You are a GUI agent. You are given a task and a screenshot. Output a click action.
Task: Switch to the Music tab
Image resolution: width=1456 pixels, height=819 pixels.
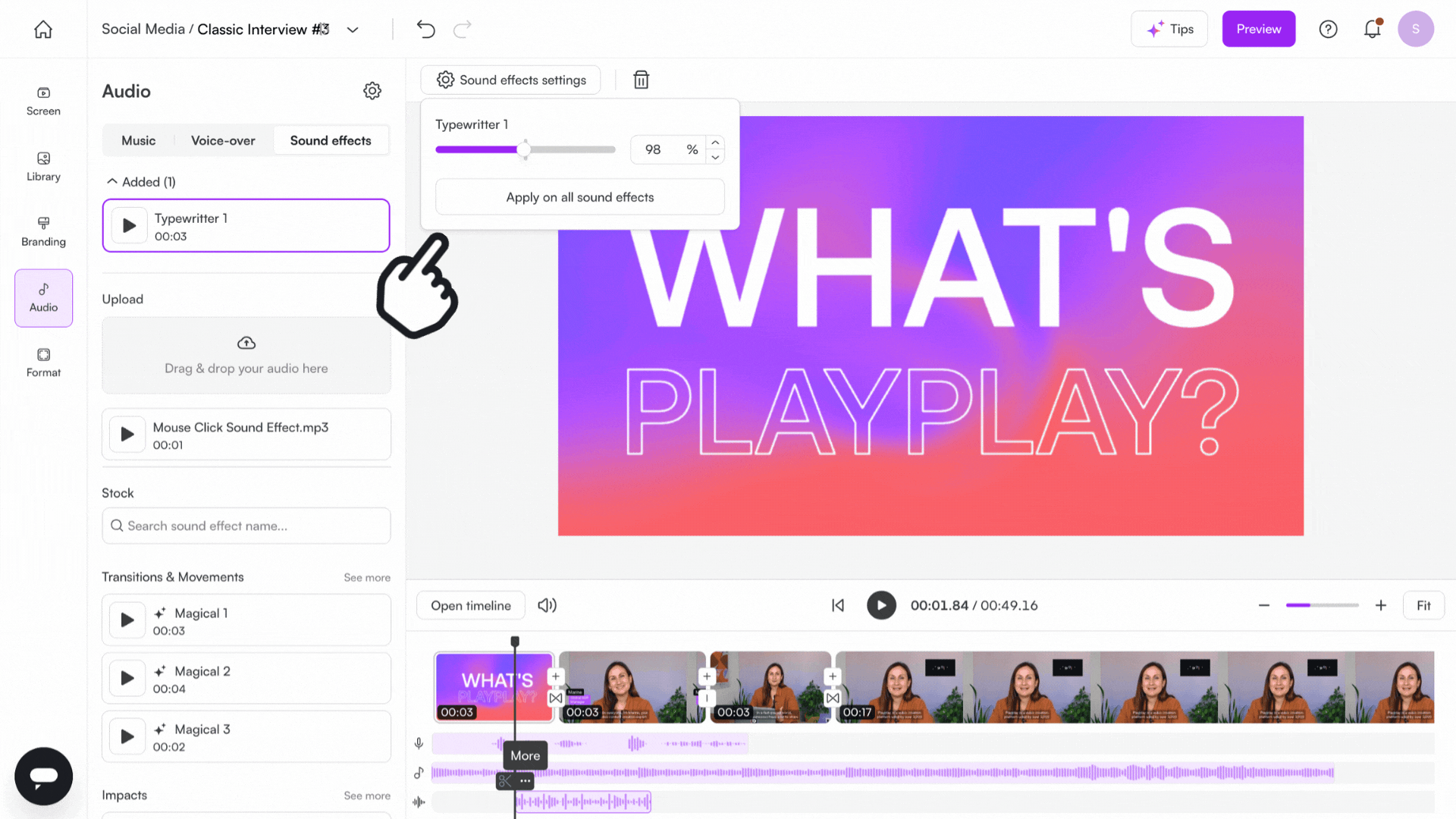[x=138, y=140]
